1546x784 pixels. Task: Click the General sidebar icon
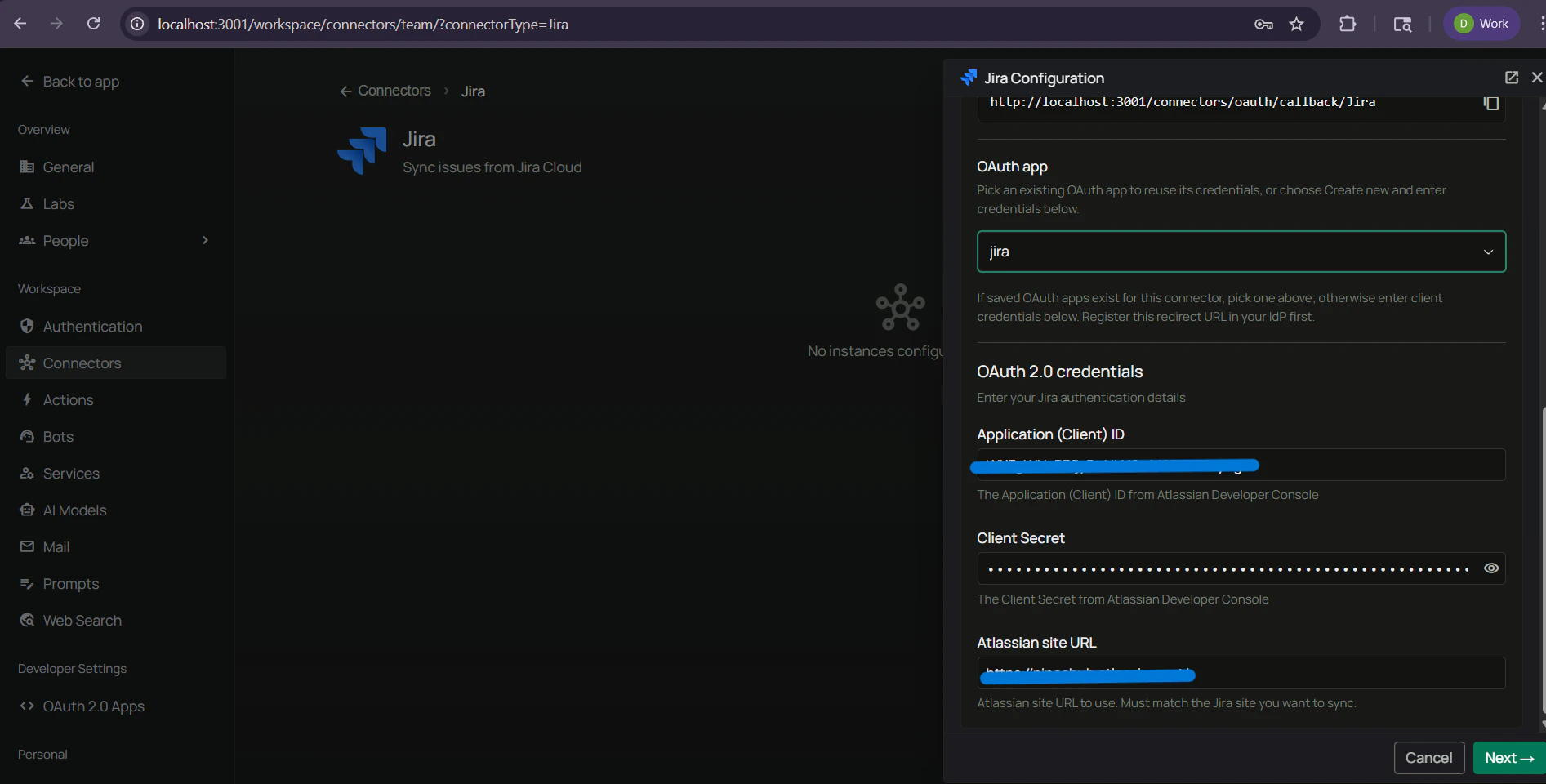[27, 167]
